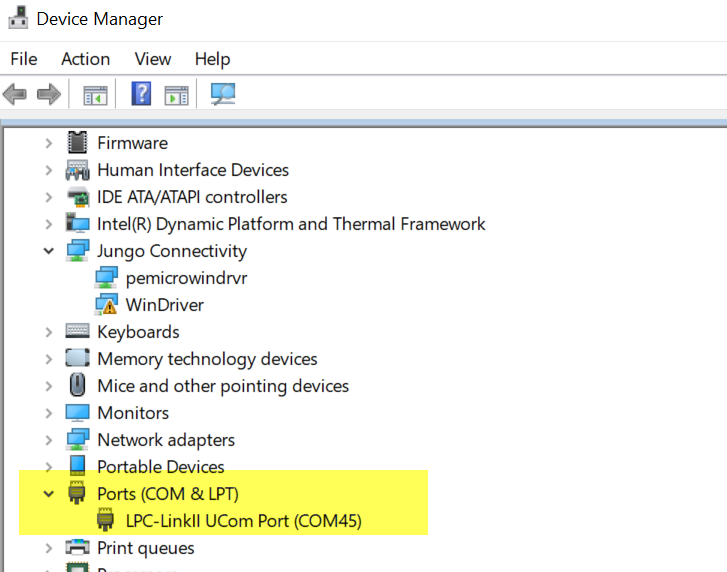727x572 pixels.
Task: Select LPC-LinkII UCom Port (COM45)
Action: [x=243, y=521]
